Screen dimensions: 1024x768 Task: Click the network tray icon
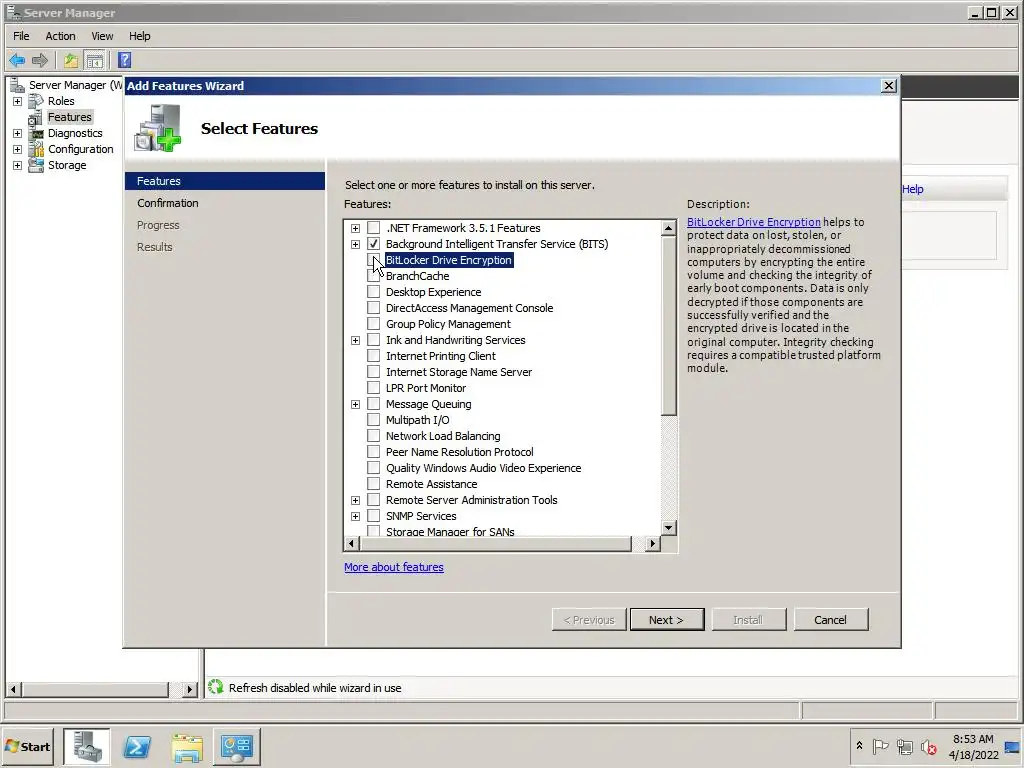tap(905, 746)
